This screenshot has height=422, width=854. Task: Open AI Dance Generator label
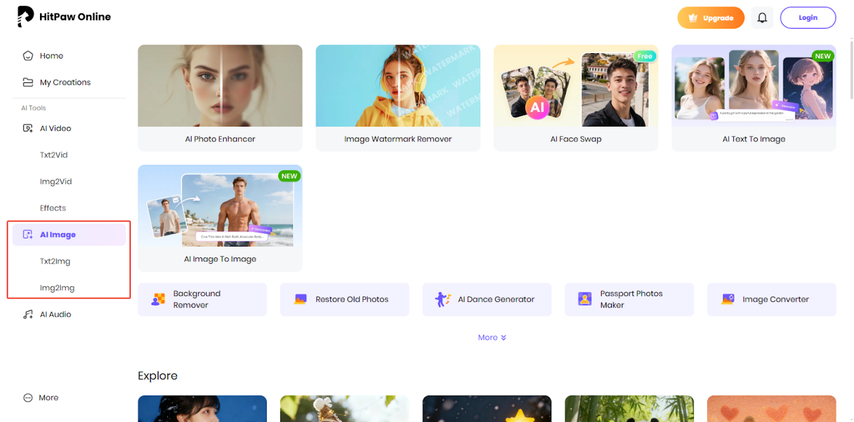[496, 299]
